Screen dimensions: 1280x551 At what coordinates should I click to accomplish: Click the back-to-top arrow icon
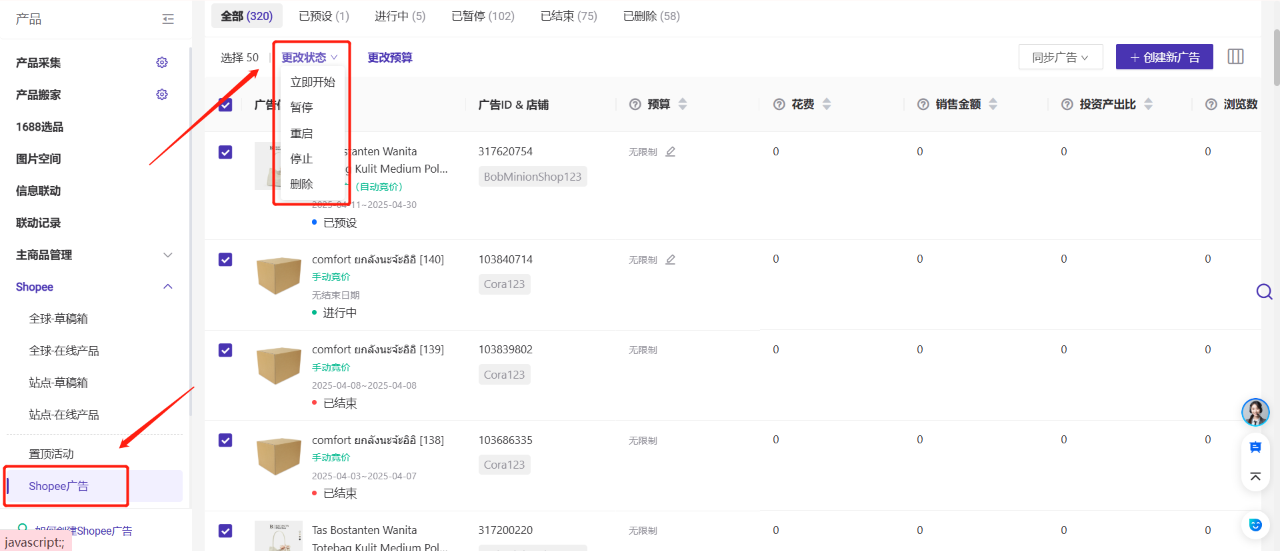tap(1255, 476)
